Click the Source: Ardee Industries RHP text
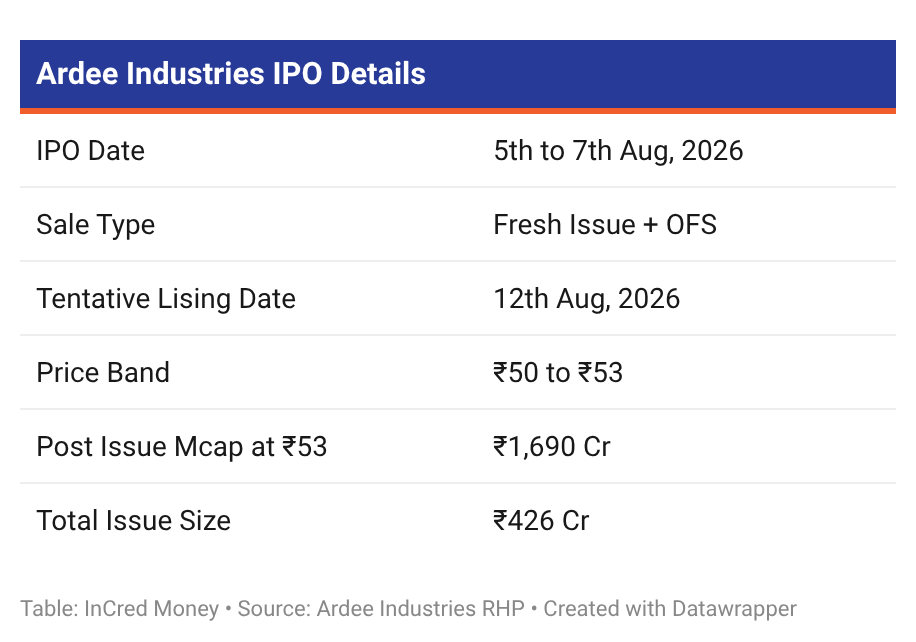916x642 pixels. point(381,609)
